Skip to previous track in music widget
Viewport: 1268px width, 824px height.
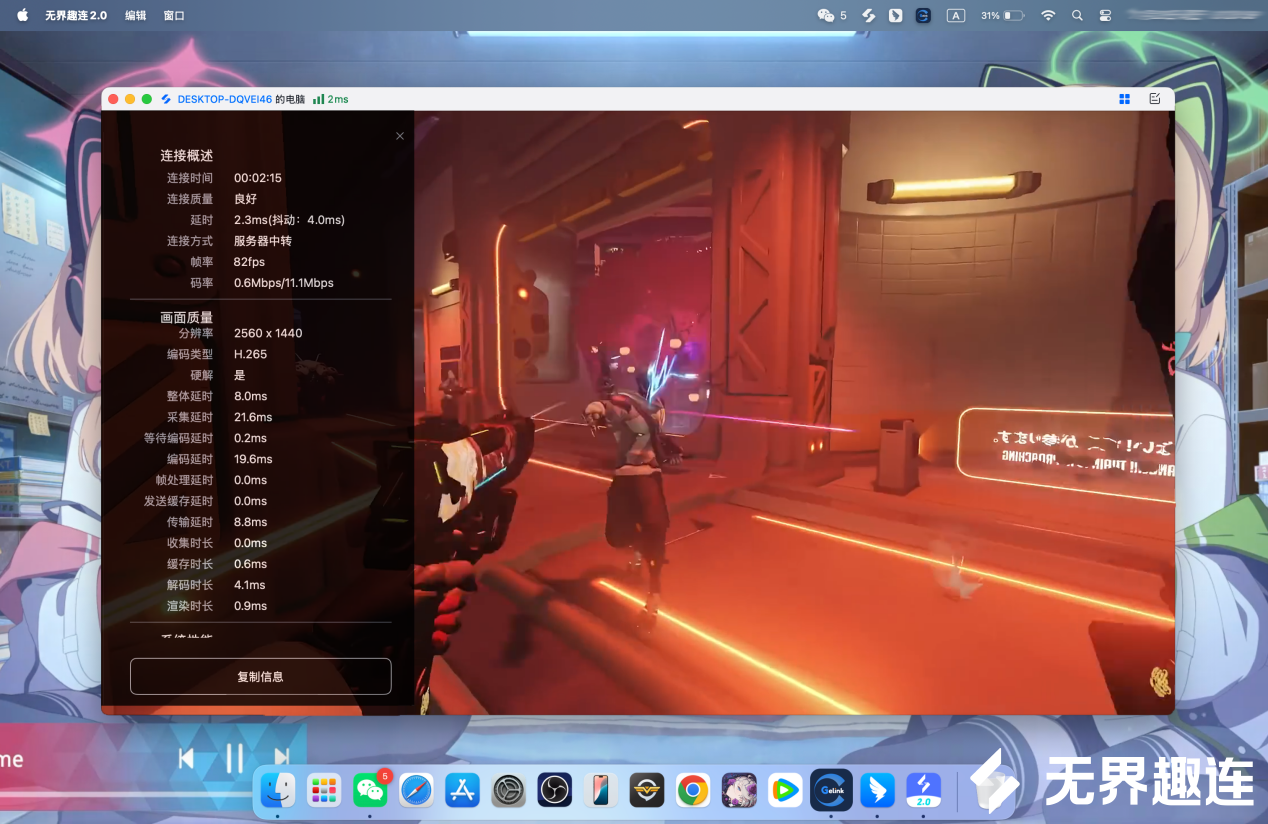point(186,759)
